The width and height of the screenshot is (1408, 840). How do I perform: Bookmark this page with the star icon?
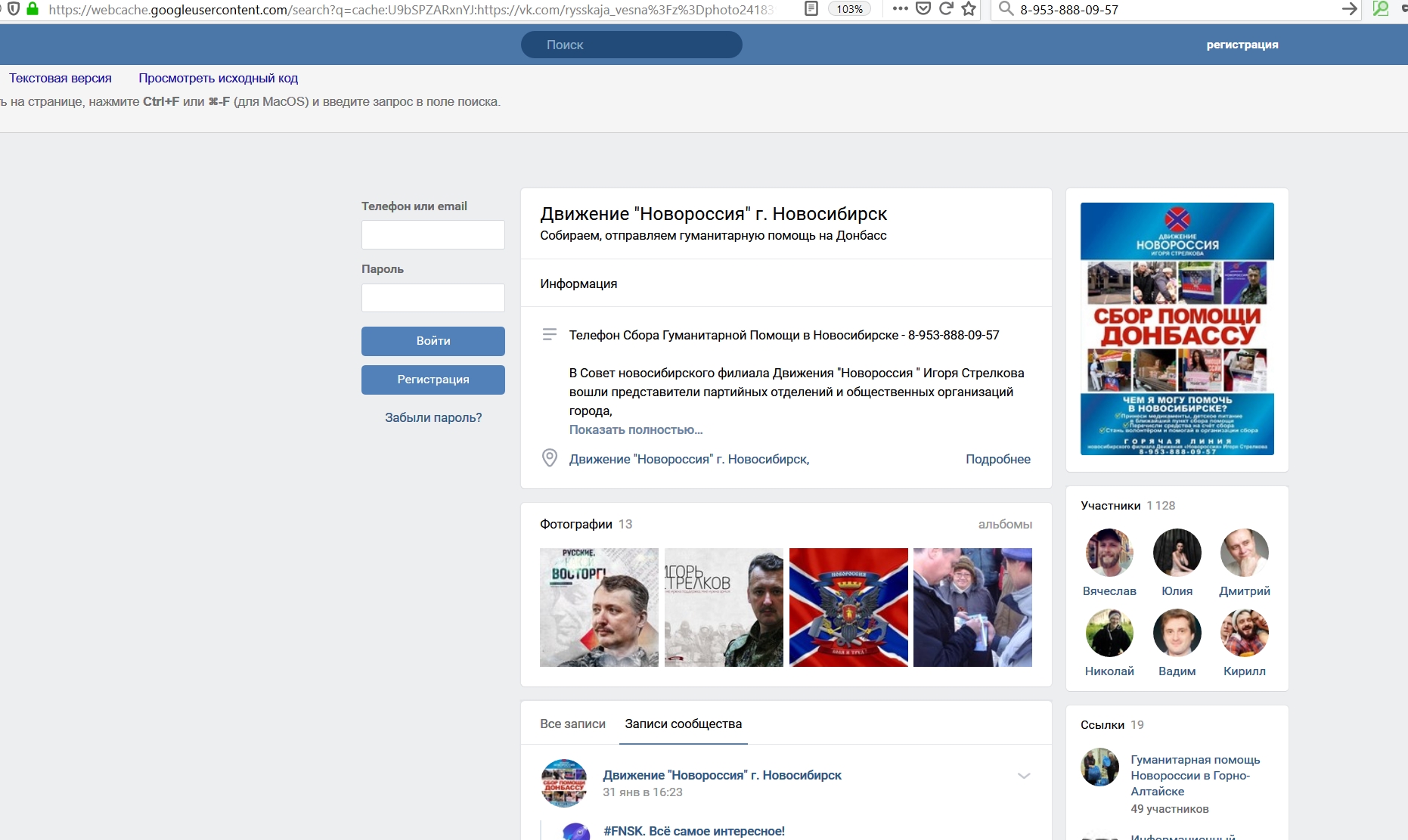(969, 9)
